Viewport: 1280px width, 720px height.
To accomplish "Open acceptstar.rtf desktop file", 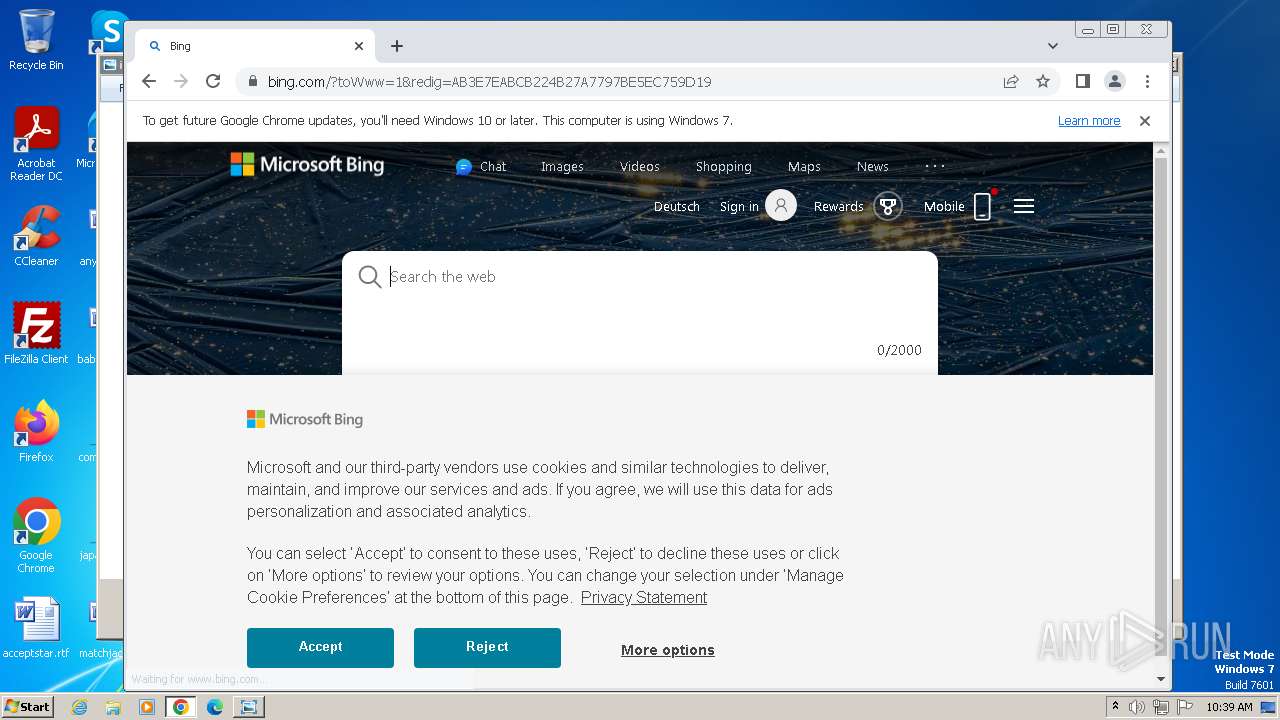I will (x=36, y=628).
